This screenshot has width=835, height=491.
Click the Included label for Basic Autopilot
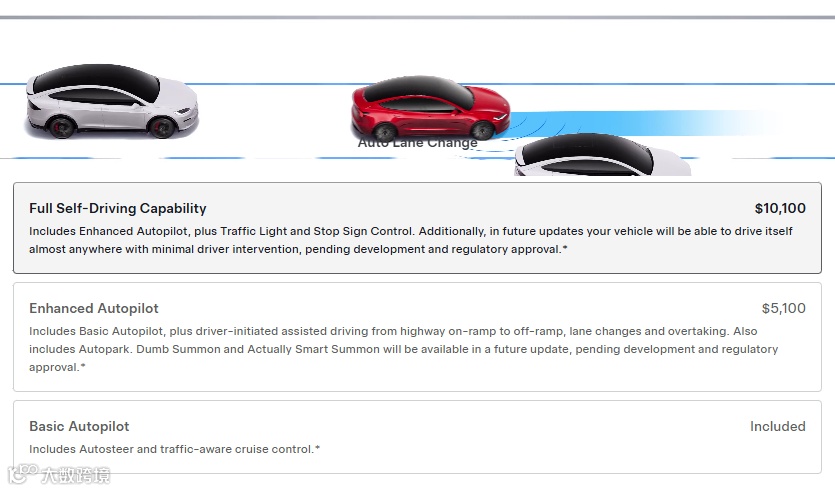(x=777, y=426)
